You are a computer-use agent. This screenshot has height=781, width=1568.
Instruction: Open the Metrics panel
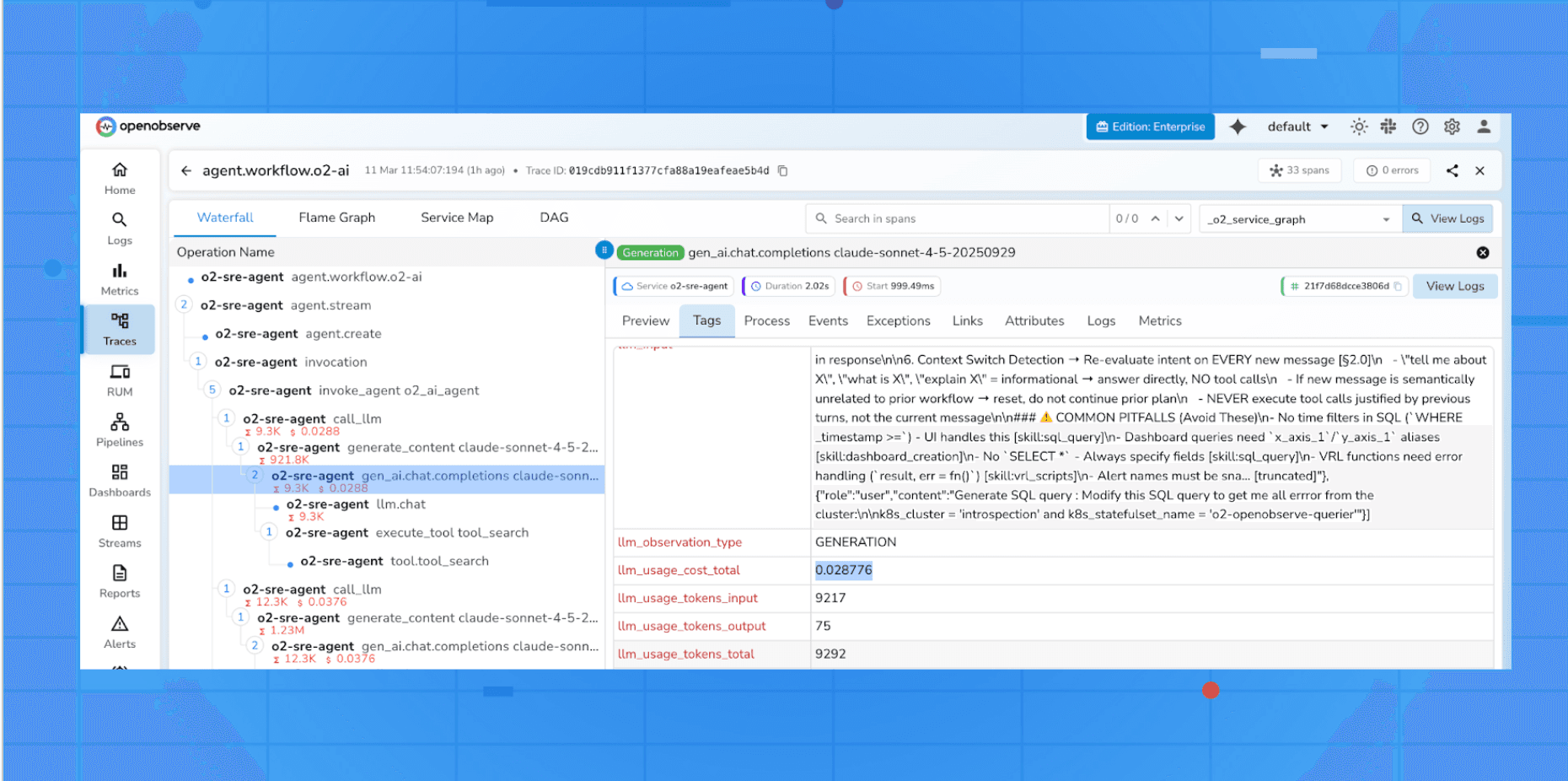(x=119, y=278)
